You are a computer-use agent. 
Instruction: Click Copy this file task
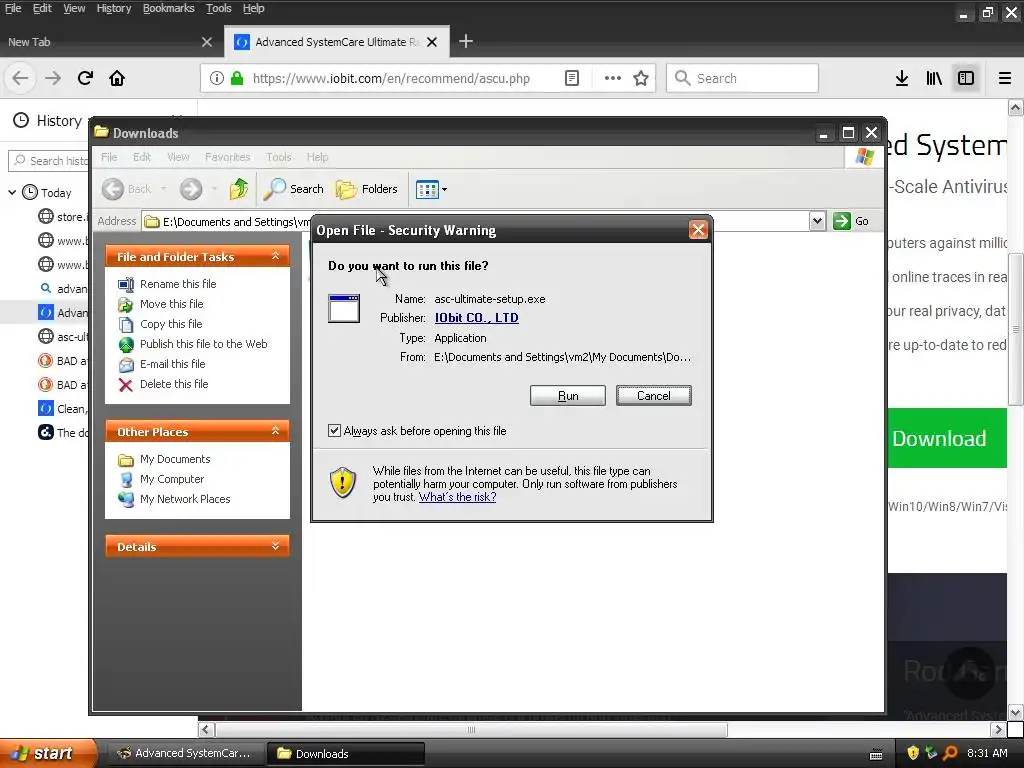point(171,324)
